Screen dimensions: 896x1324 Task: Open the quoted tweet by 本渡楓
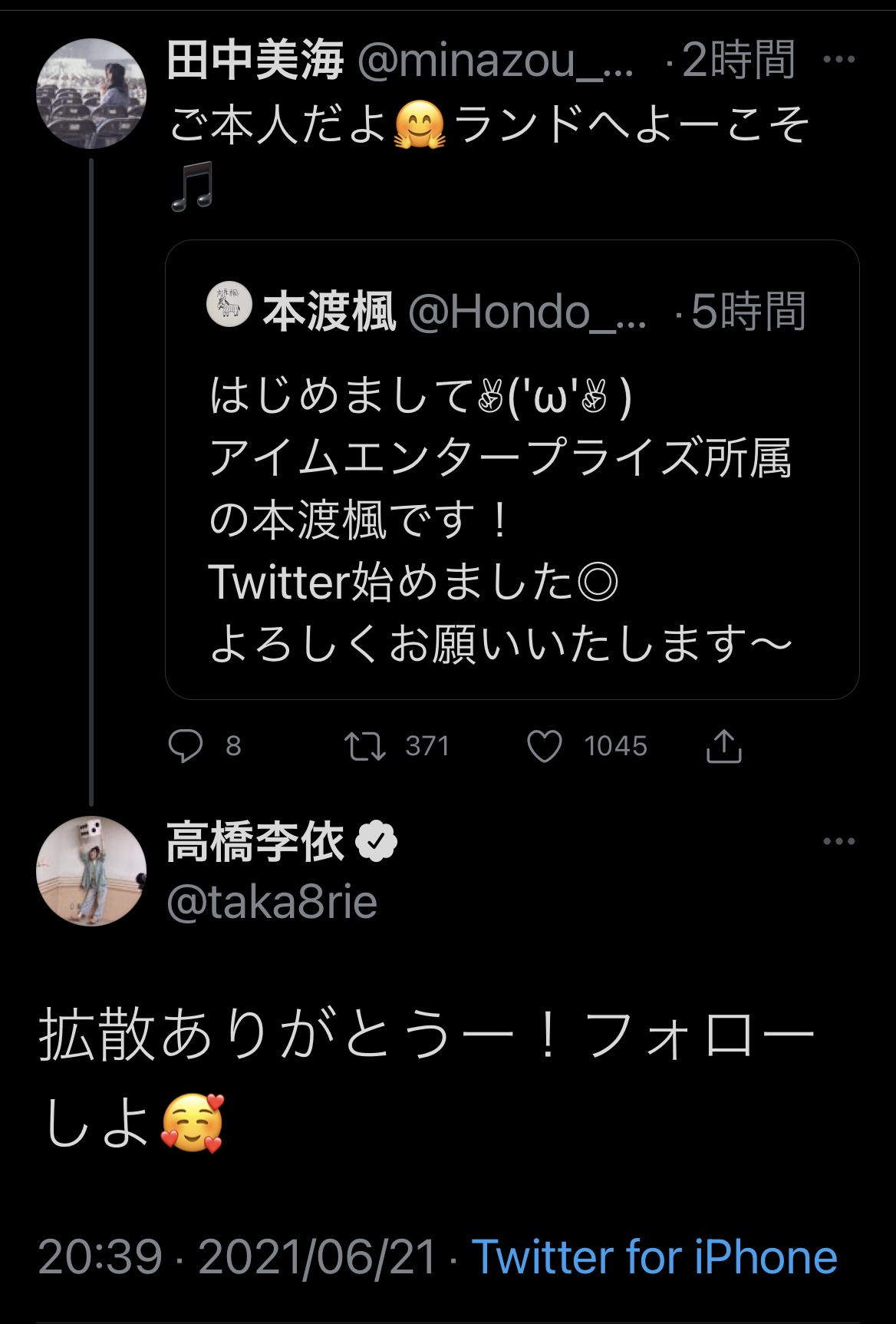(x=512, y=522)
